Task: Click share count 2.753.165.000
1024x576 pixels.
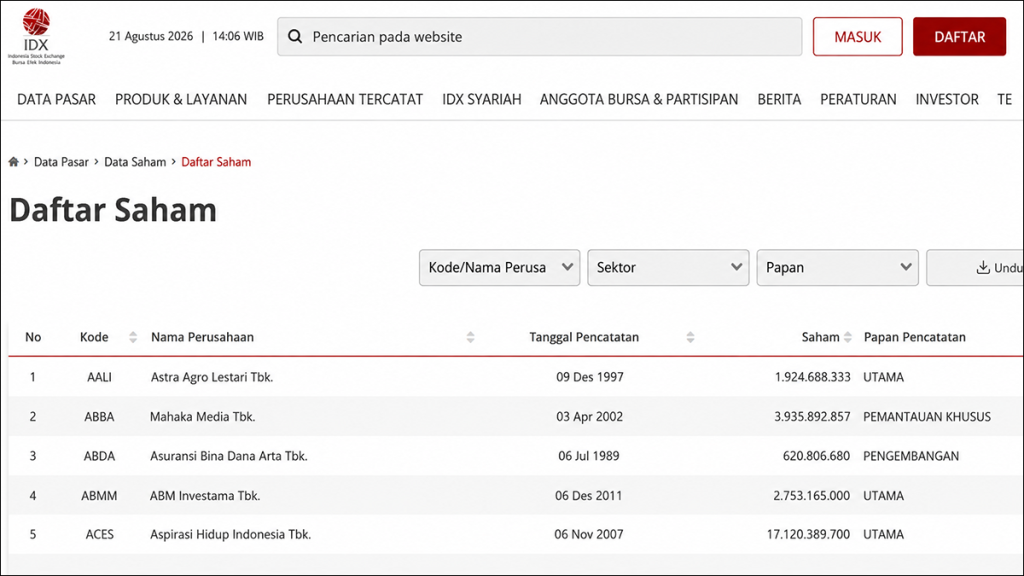Action: [812, 496]
